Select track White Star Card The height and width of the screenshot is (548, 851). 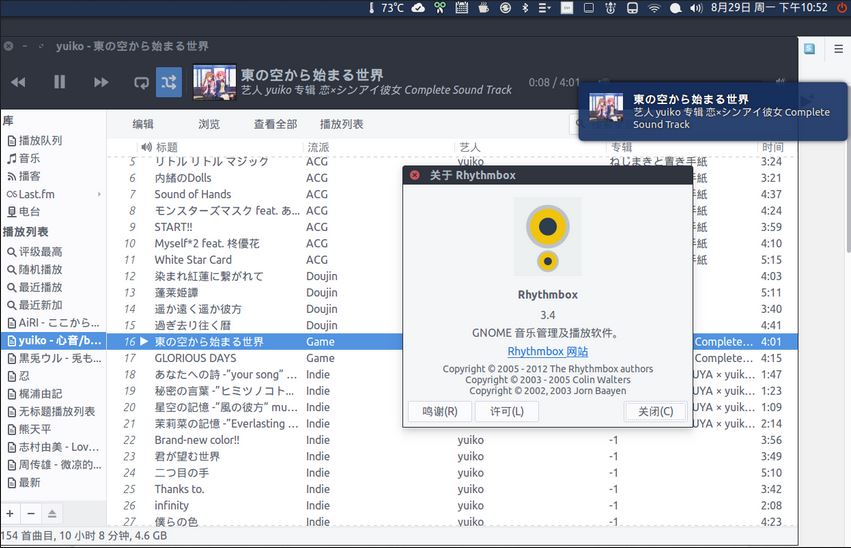[x=193, y=260]
